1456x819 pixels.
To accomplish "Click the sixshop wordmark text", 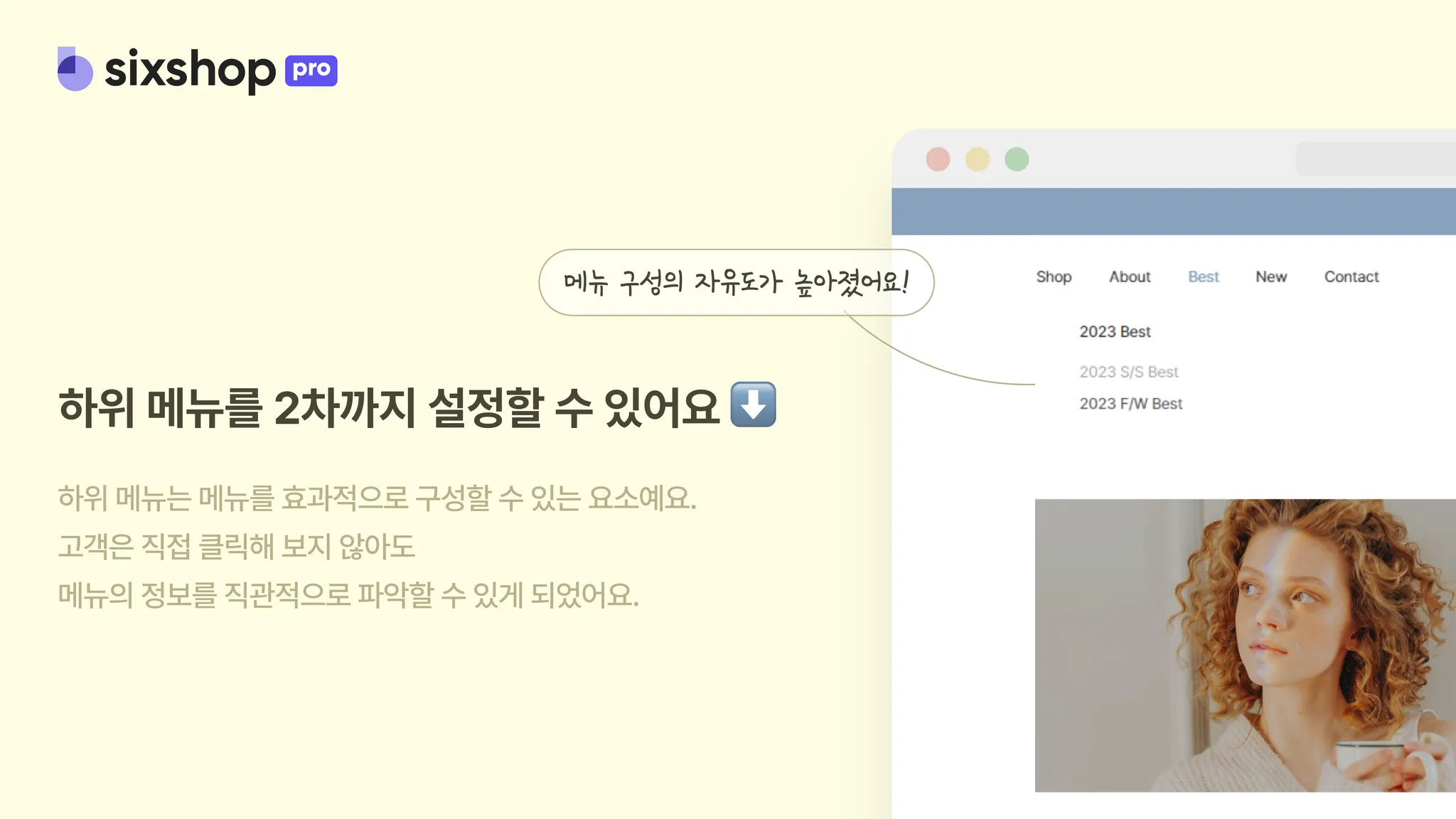I will pyautogui.click(x=190, y=70).
